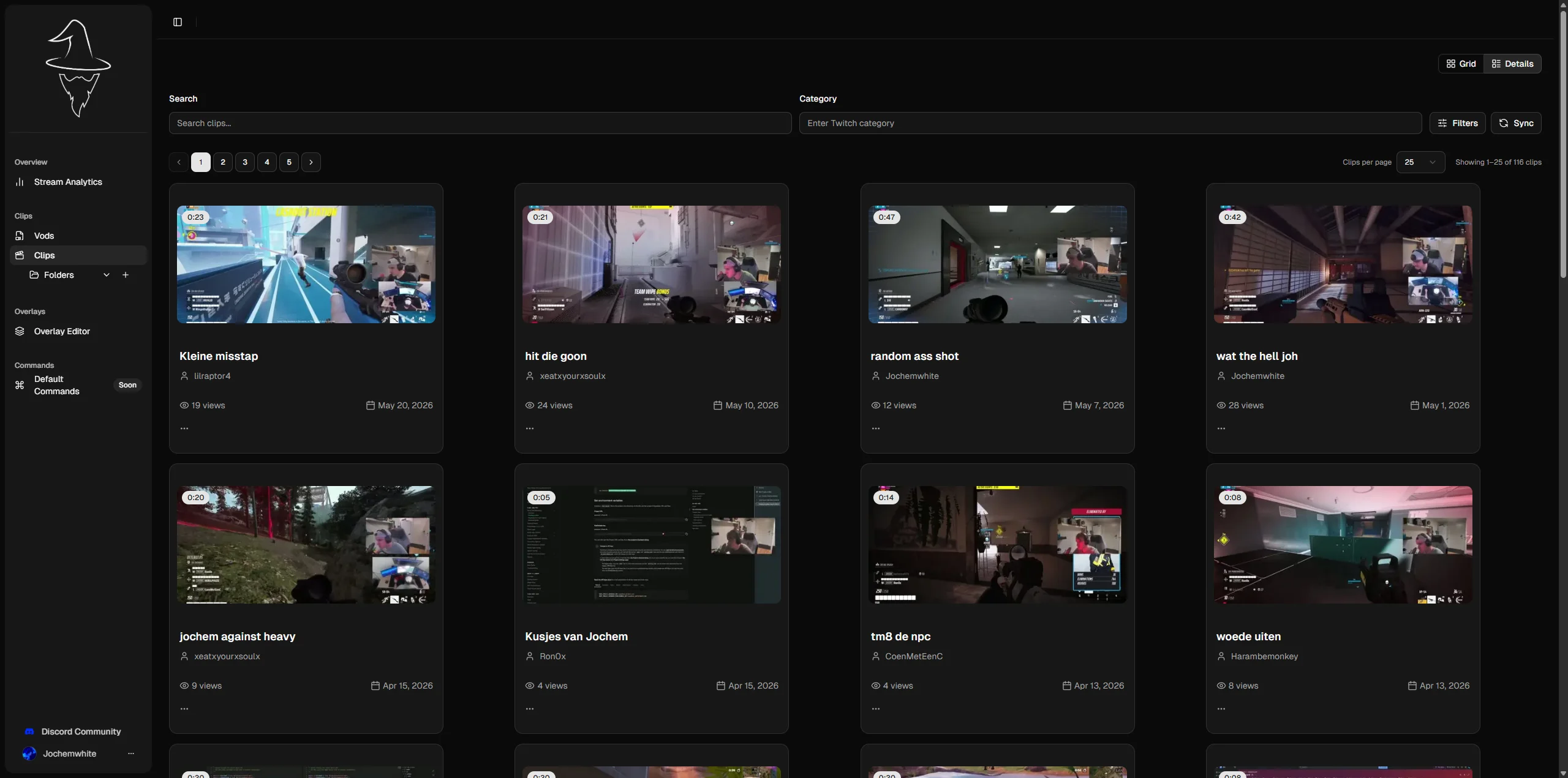Viewport: 1568px width, 778px height.
Task: Select page 1
Action: (x=201, y=162)
